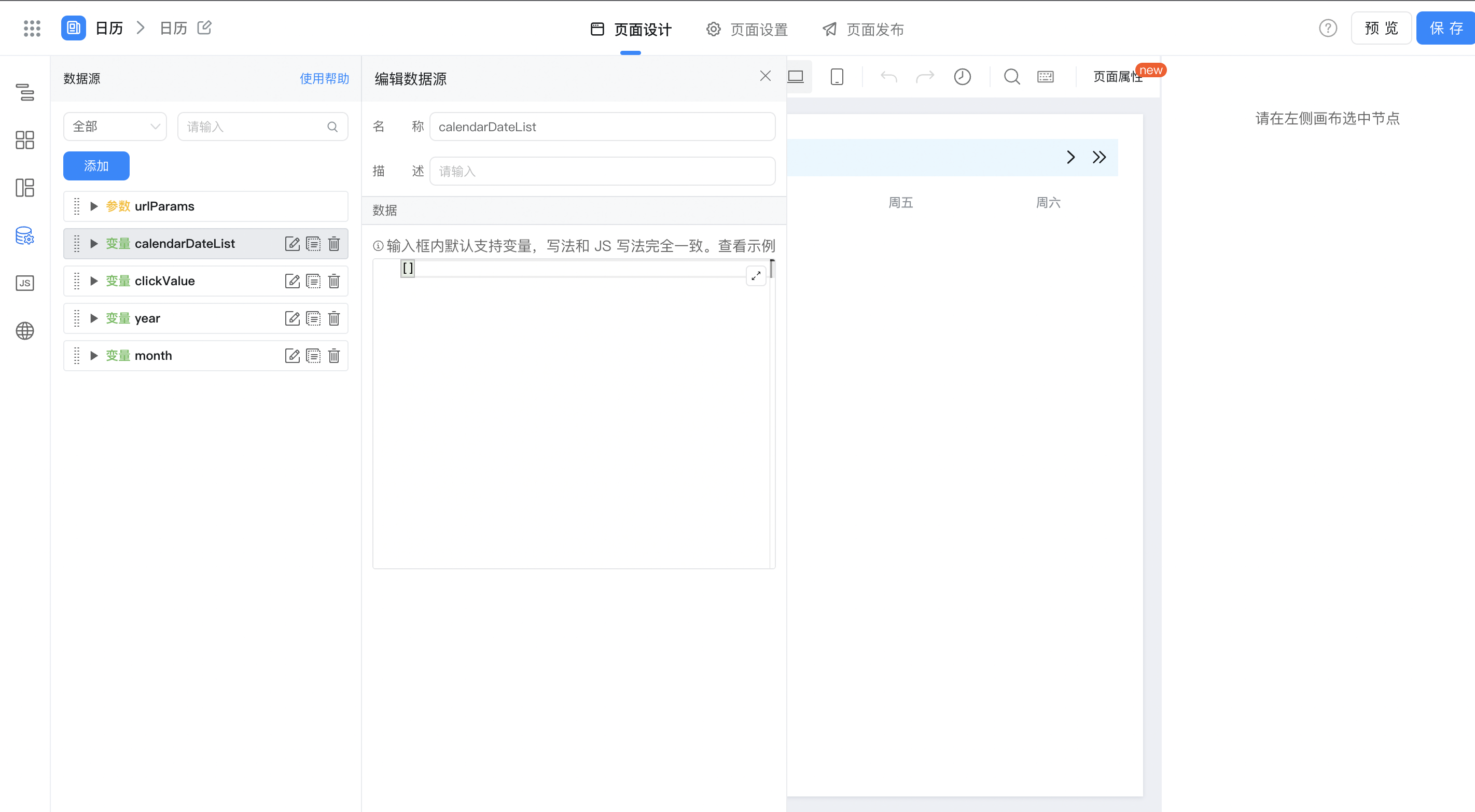1475x812 pixels.
Task: Open the JS actions panel icon
Action: [24, 283]
